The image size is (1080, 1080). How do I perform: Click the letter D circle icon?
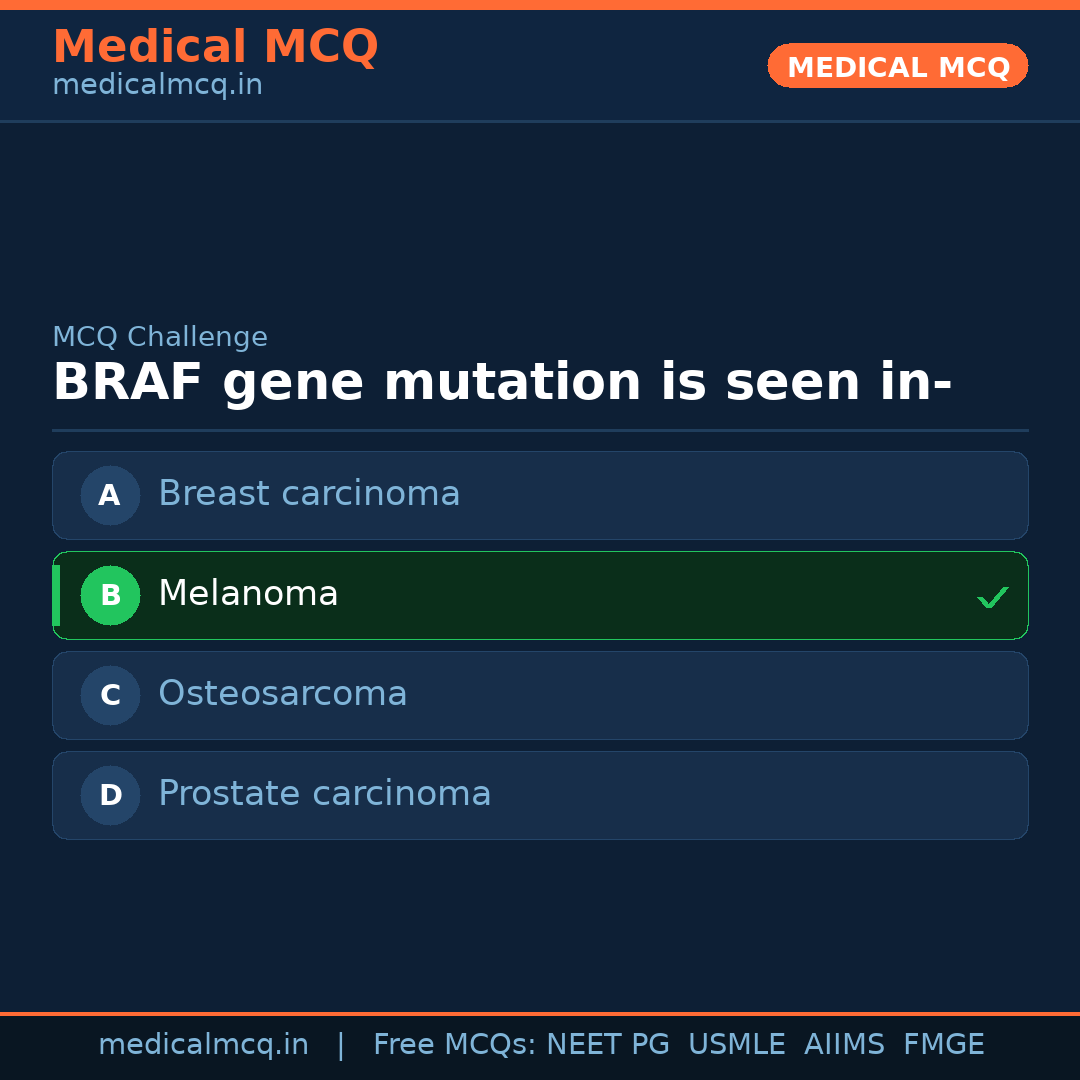[110, 795]
